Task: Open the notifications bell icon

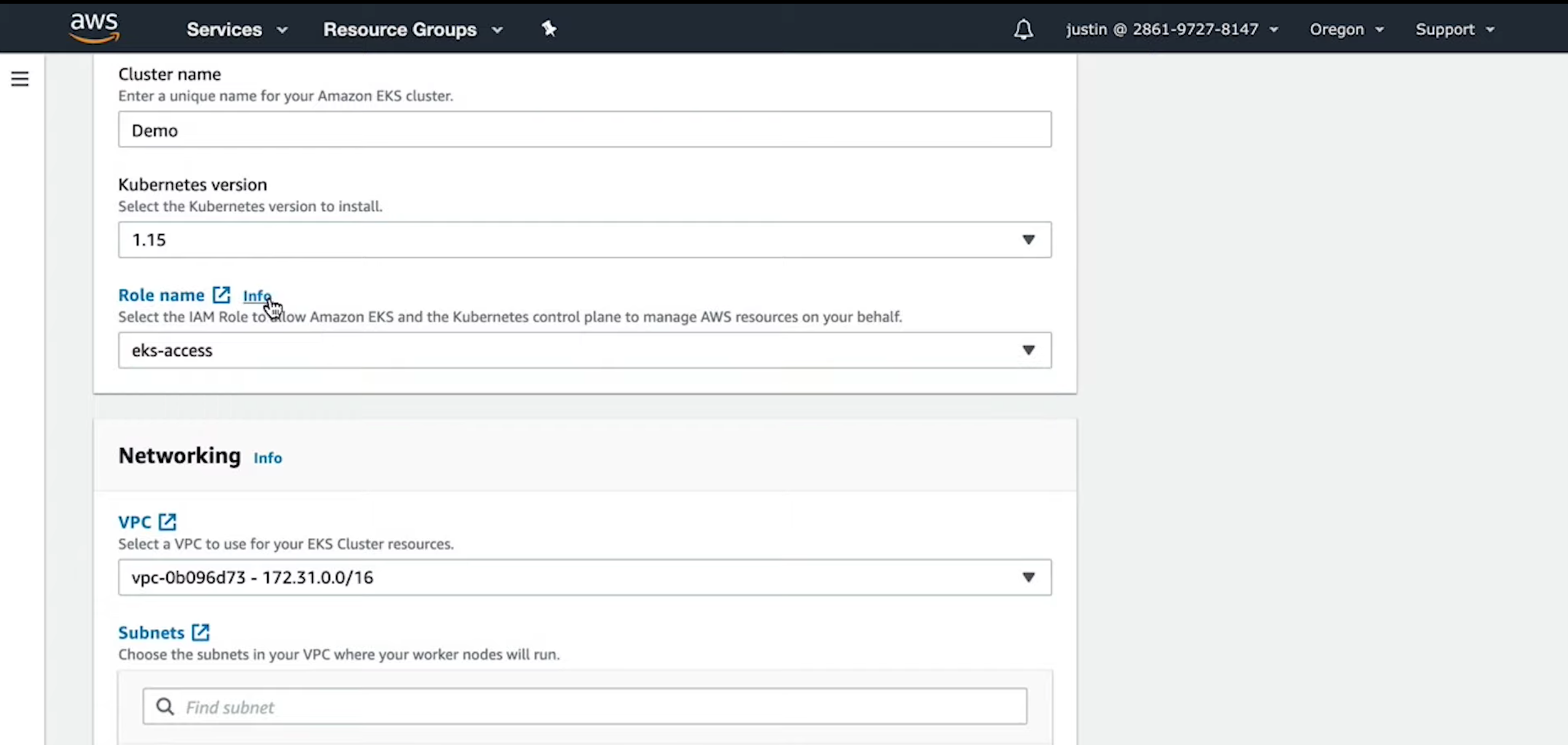Action: click(x=1023, y=30)
